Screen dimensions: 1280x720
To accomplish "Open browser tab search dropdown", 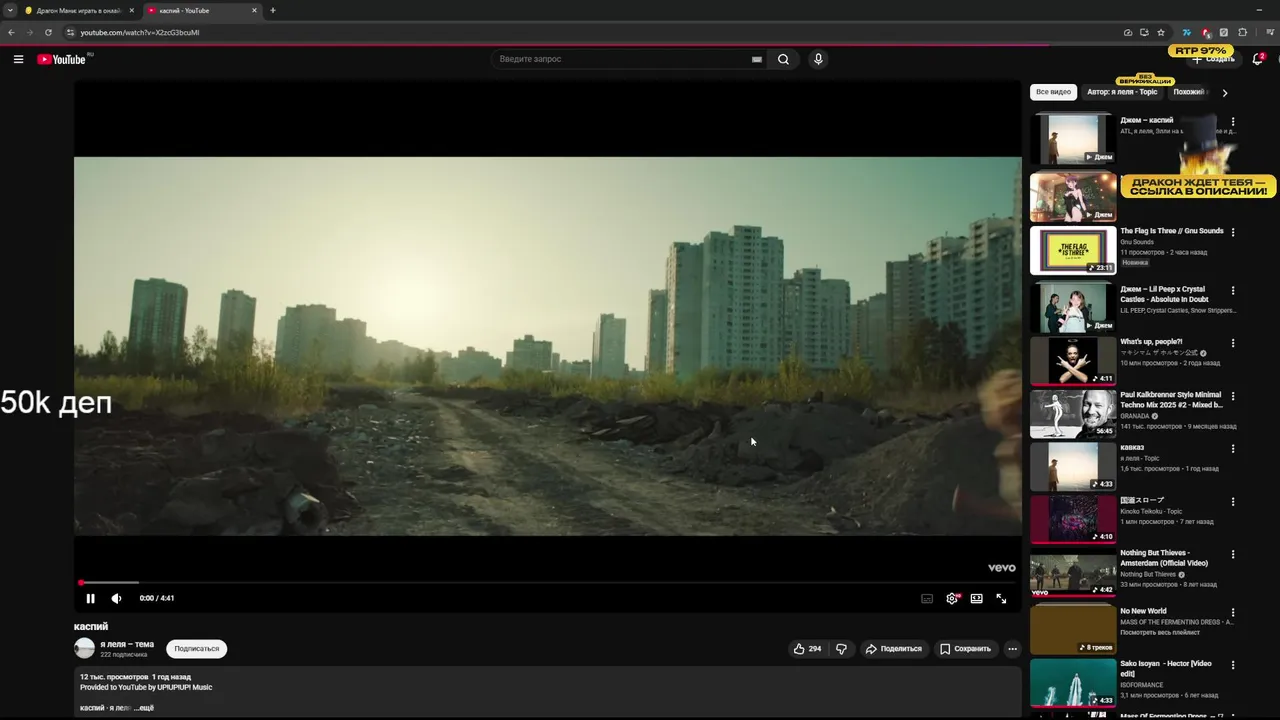I will 9,10.
